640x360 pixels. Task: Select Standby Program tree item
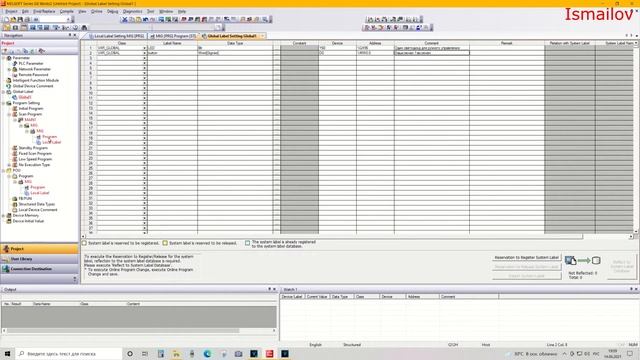point(33,148)
